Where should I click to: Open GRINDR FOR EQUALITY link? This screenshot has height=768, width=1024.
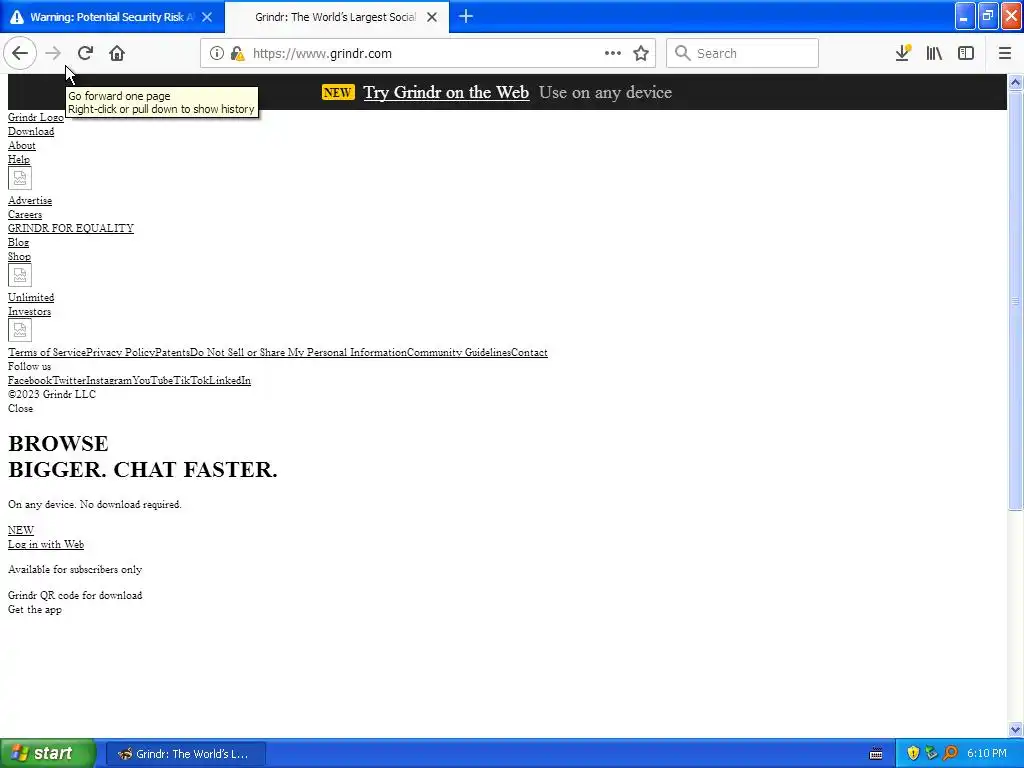71,228
